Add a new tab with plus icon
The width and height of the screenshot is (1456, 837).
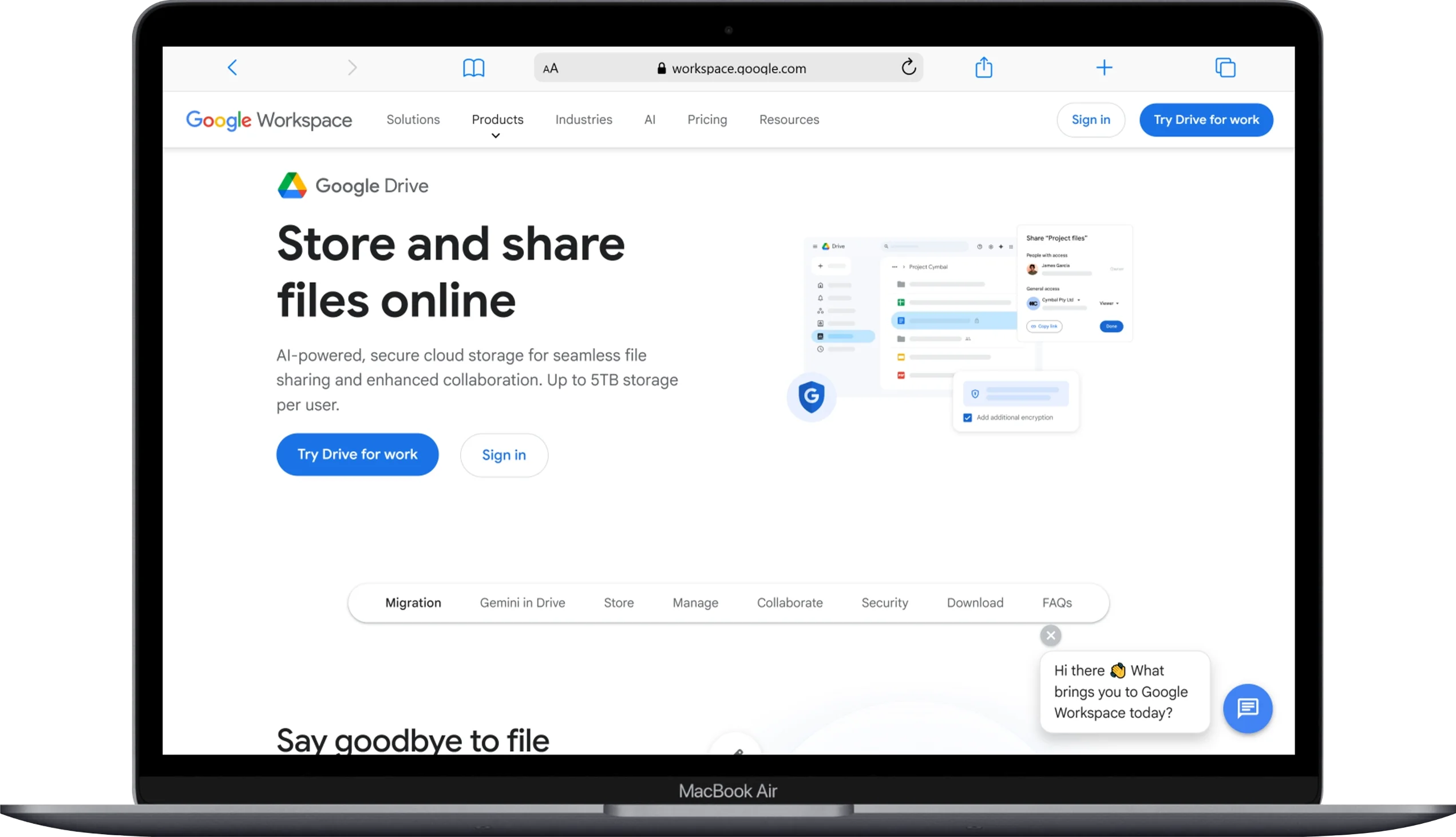pos(1104,67)
